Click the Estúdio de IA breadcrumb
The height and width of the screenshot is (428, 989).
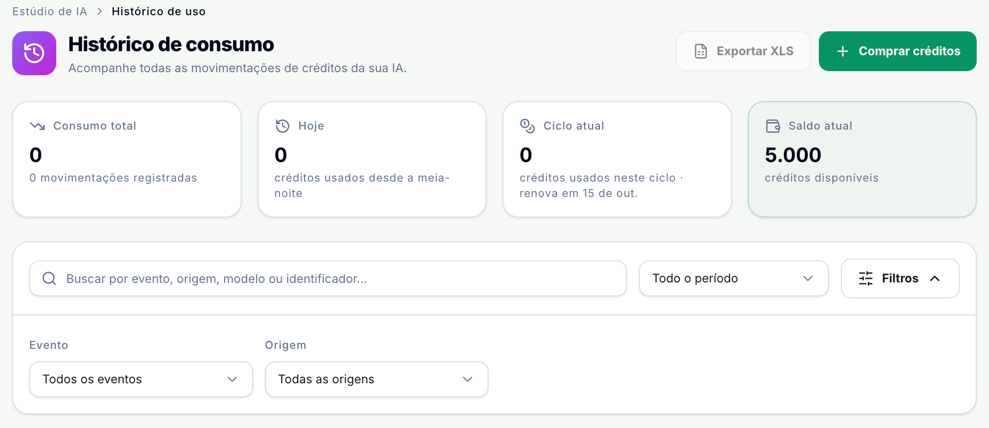point(50,11)
